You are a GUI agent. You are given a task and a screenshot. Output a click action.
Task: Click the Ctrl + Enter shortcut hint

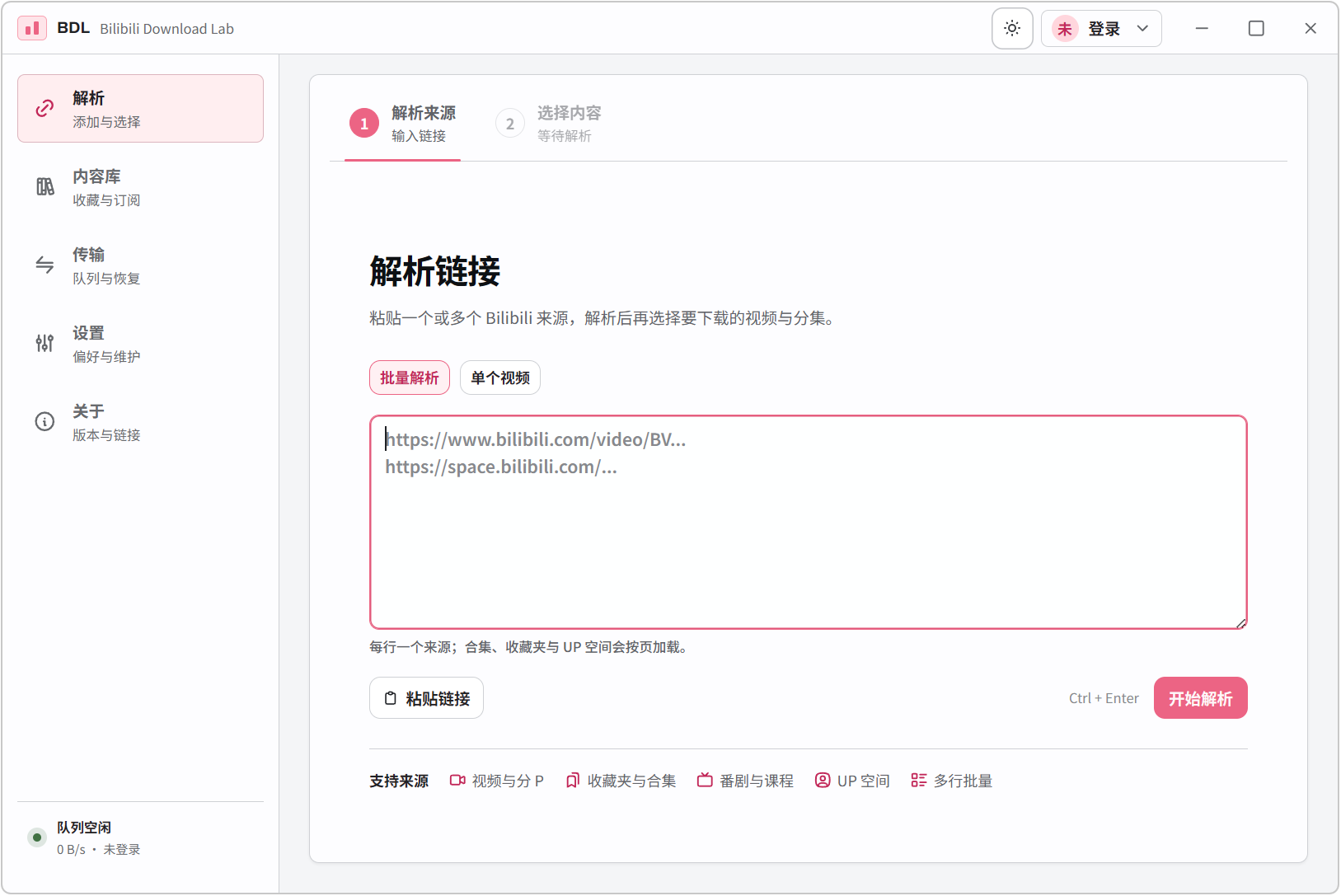click(1104, 698)
